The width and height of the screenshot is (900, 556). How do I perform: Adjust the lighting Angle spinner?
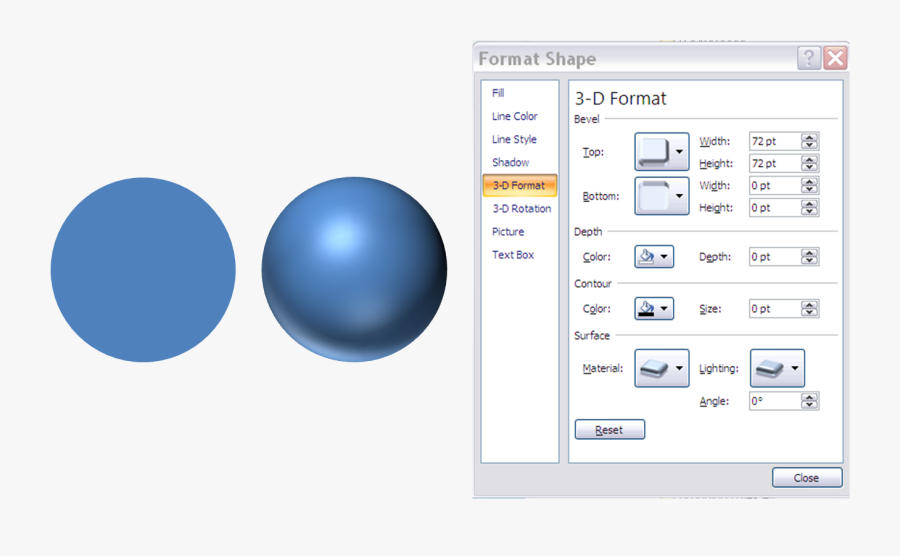point(810,401)
